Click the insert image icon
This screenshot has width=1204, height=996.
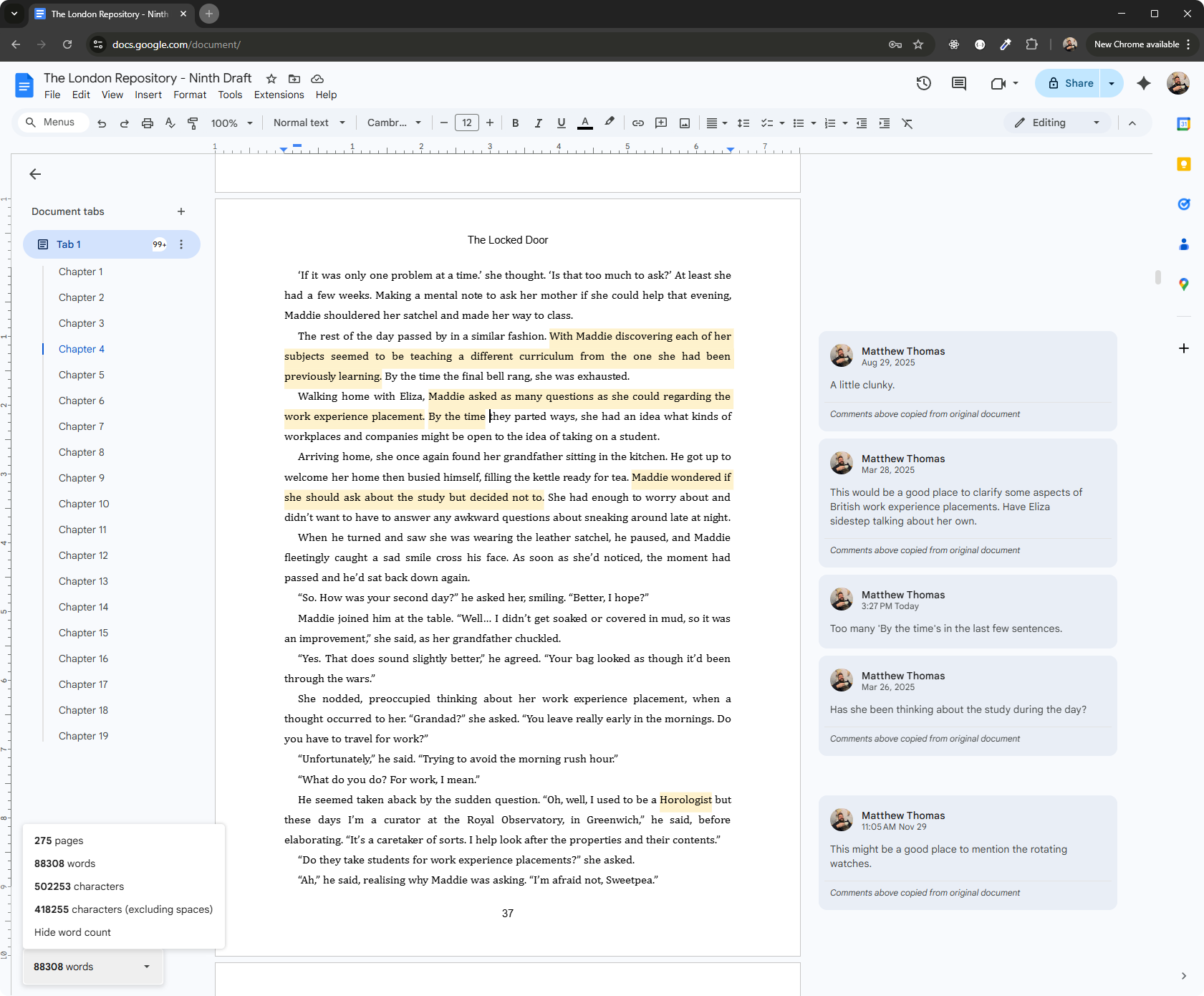coord(685,123)
